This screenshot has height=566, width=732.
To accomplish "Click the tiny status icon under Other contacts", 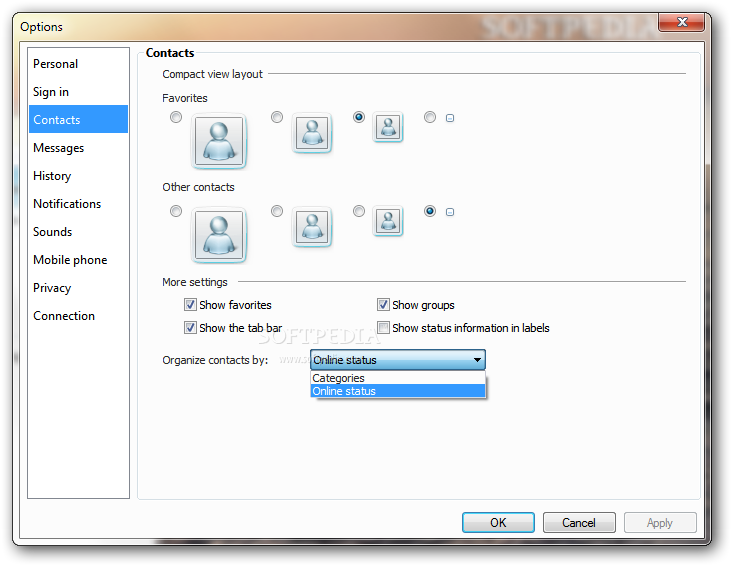I will pos(450,212).
